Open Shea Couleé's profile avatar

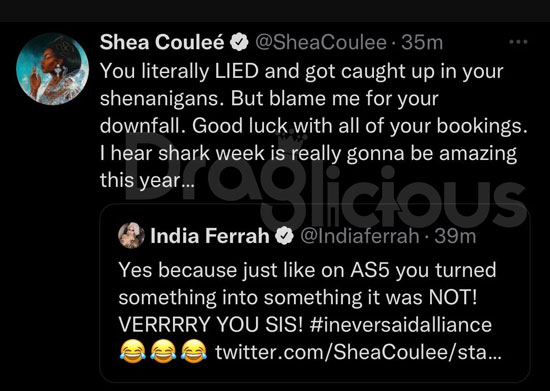53,69
